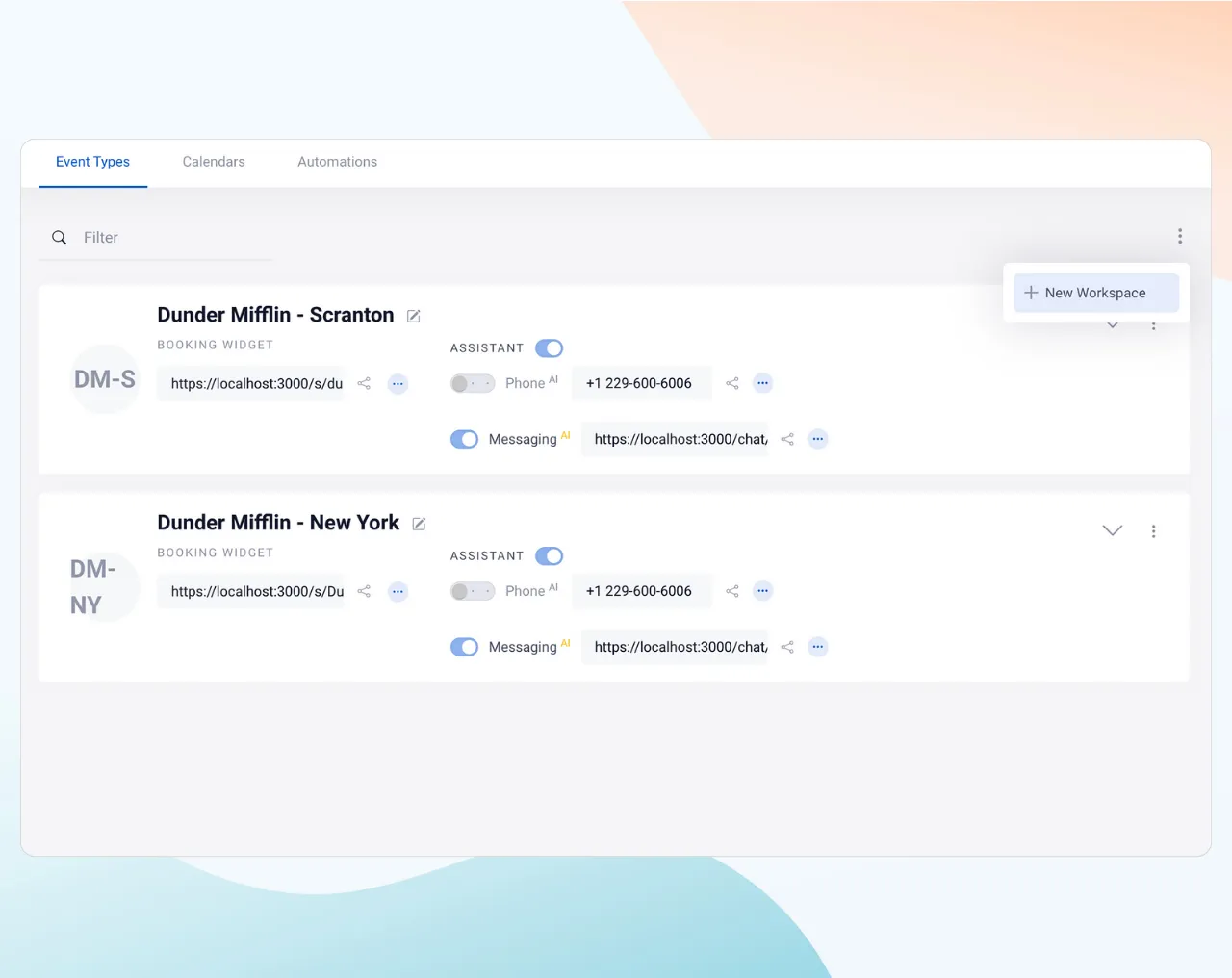Toggle the Scranton Assistant switch

click(550, 348)
